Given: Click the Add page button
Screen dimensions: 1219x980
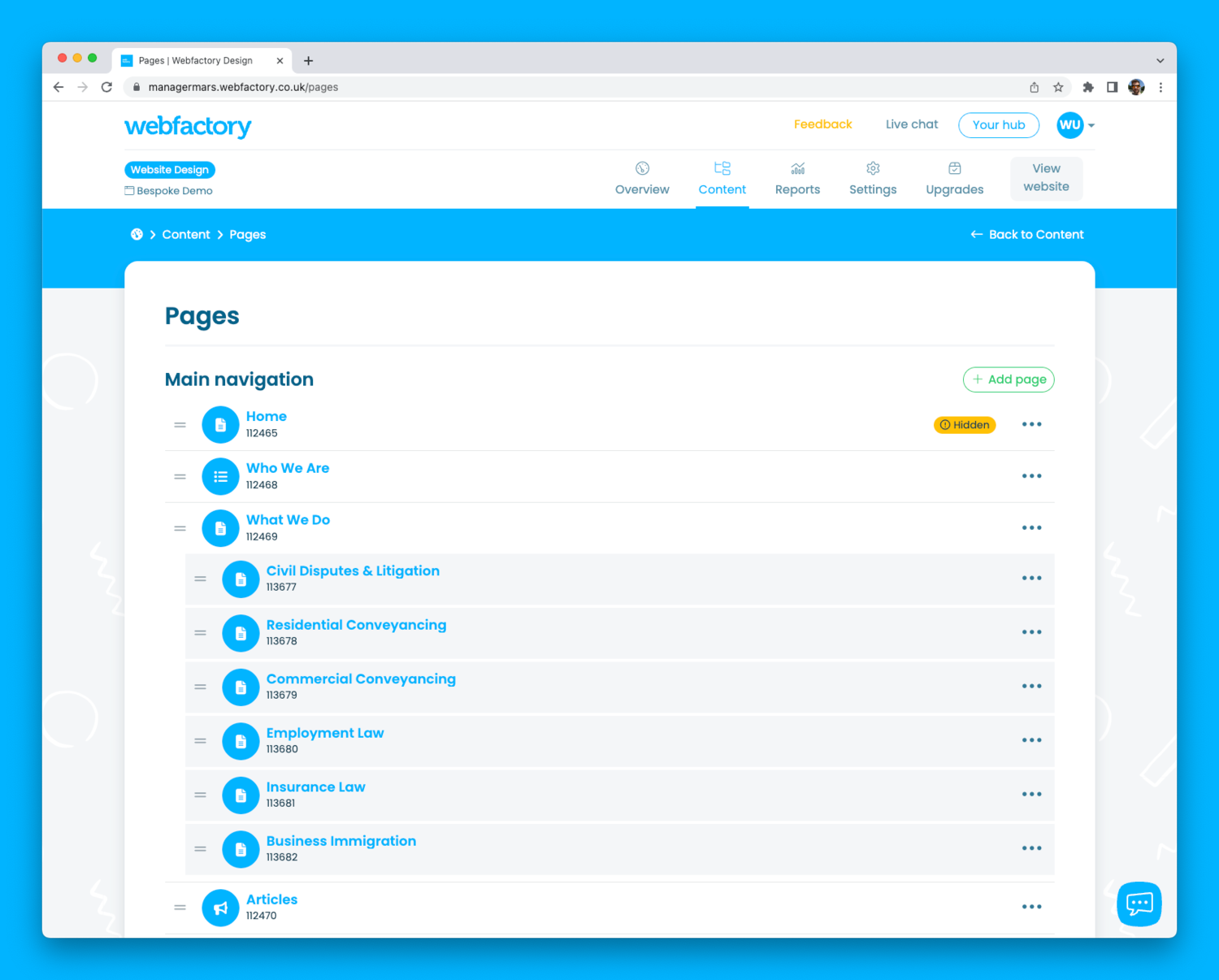Looking at the screenshot, I should [x=1009, y=379].
